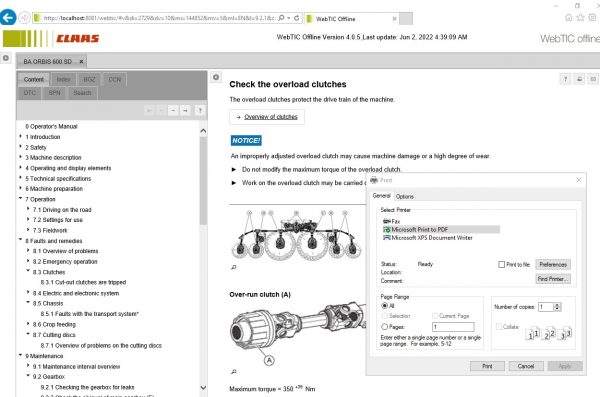The height and width of the screenshot is (397, 600).
Task: Click the Number of copies field
Action: (546, 307)
